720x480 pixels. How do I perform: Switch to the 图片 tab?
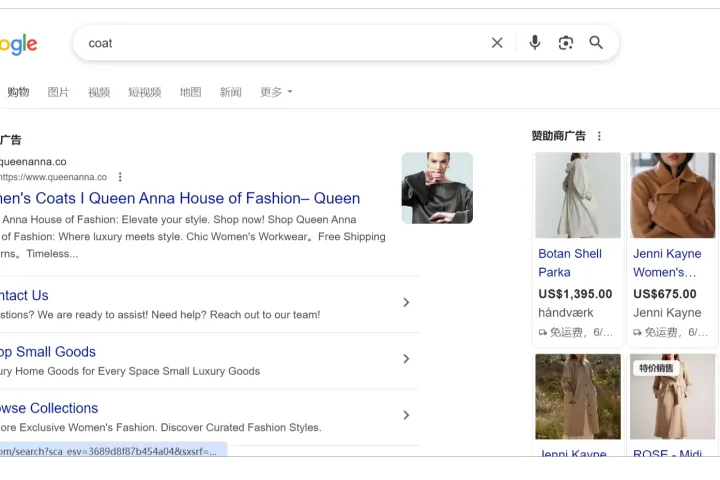(59, 92)
